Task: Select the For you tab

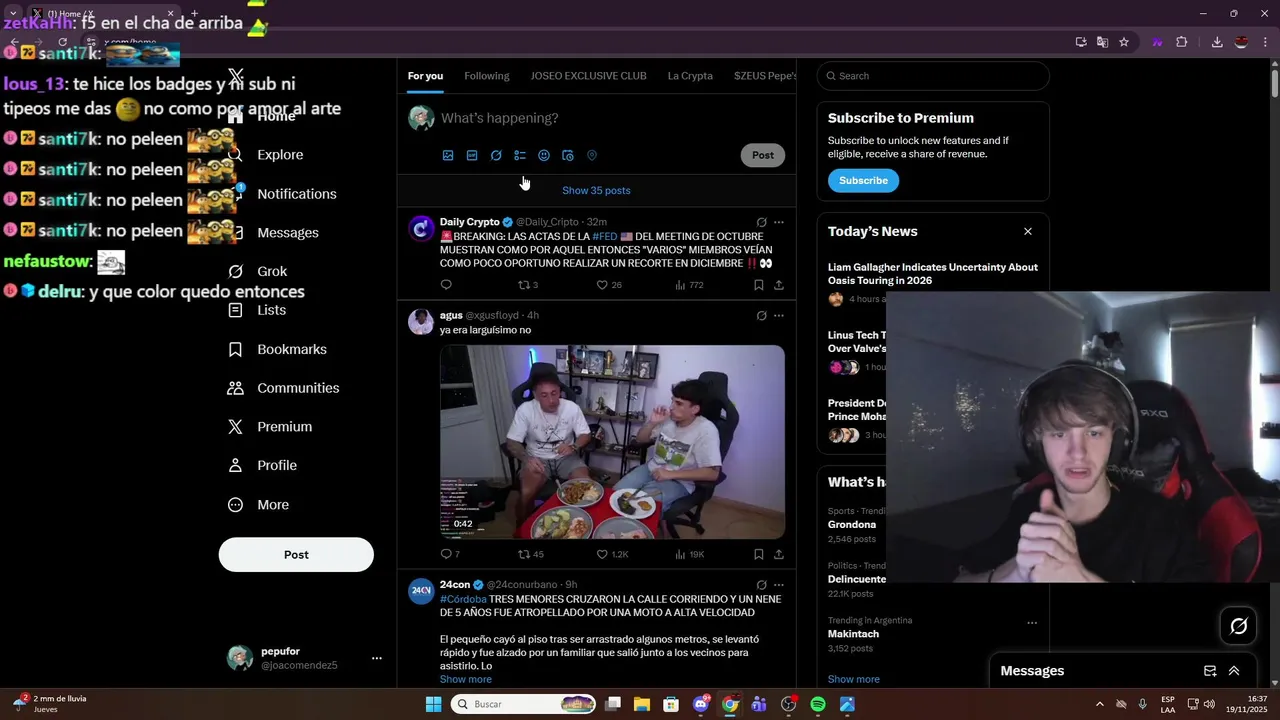Action: point(425,76)
